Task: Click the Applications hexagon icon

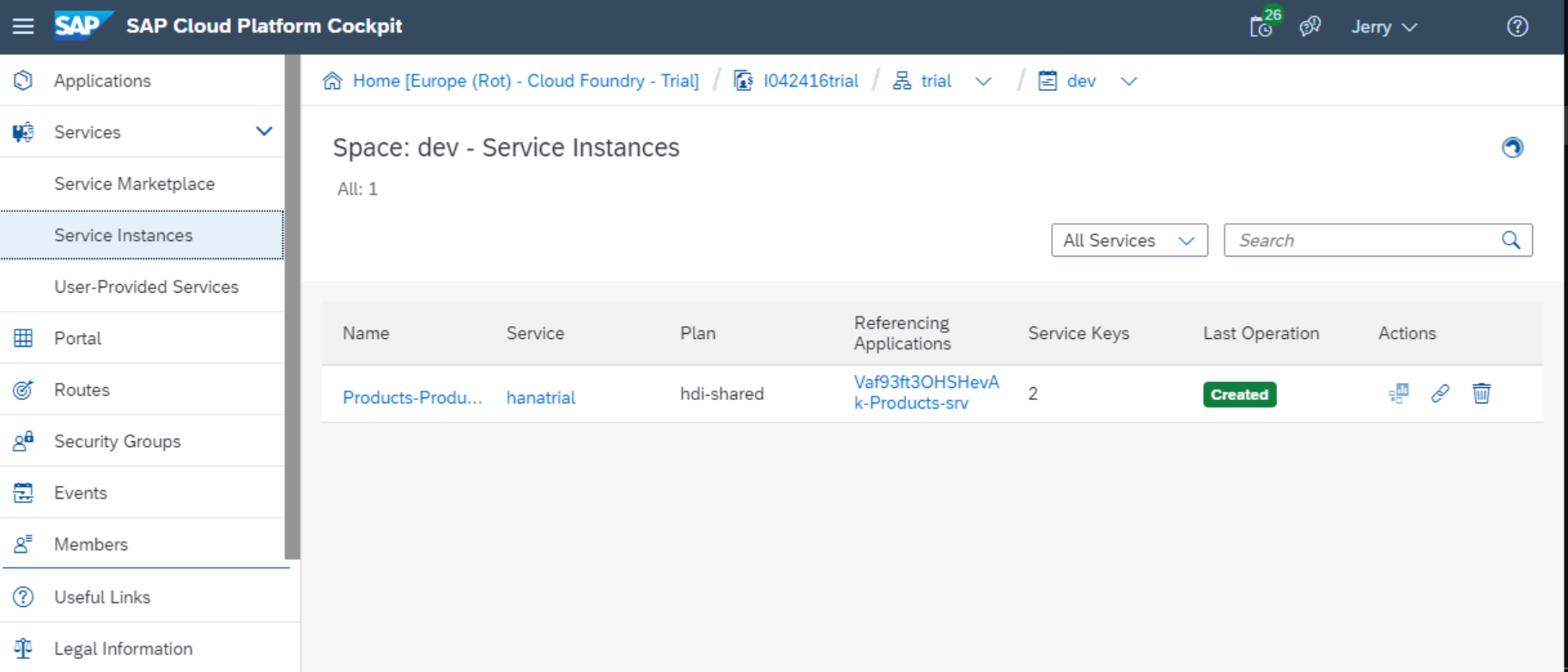Action: click(23, 81)
